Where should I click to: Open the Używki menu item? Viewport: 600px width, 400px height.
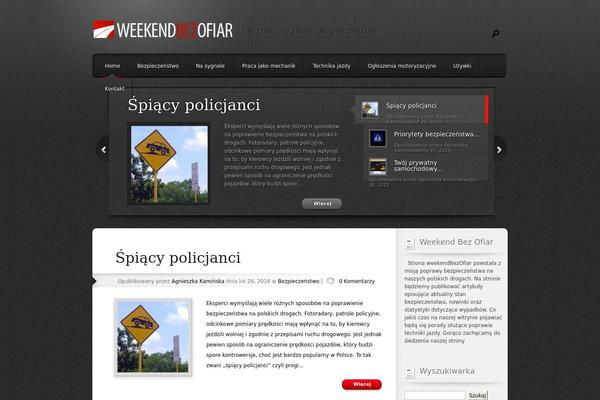tap(462, 66)
